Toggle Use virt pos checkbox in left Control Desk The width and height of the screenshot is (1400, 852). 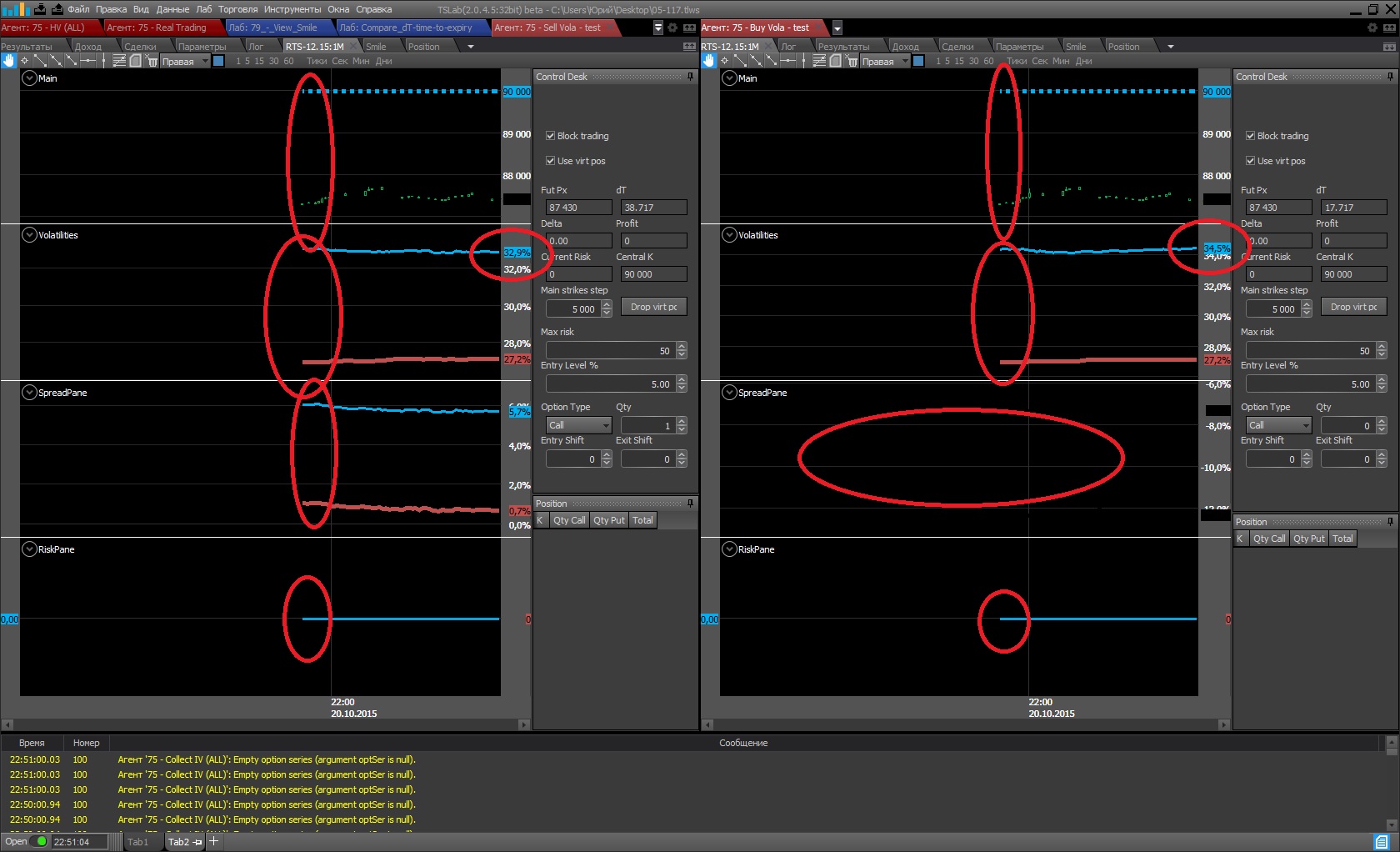[550, 161]
